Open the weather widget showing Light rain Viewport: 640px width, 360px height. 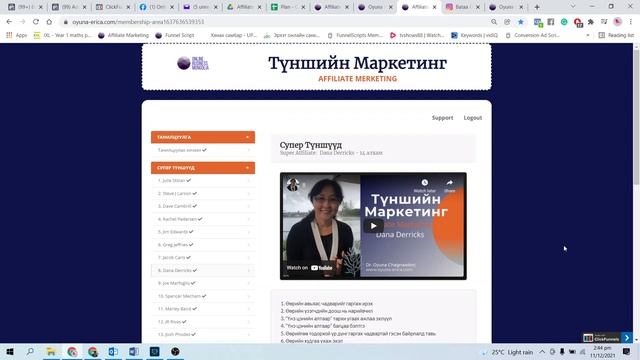508,352
